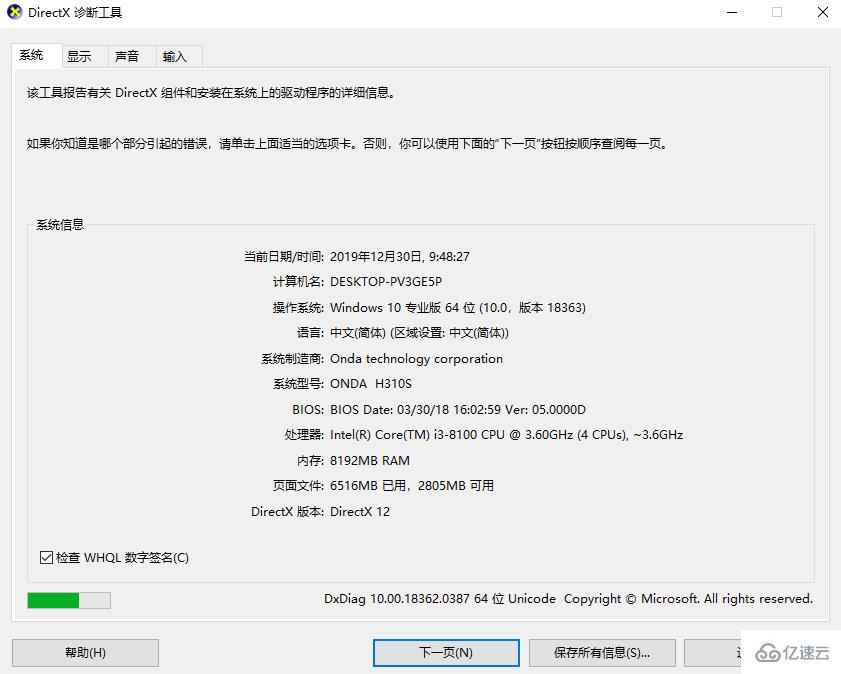The height and width of the screenshot is (674, 841).
Task: Click Onda technology corporation text
Action: [x=416, y=359]
